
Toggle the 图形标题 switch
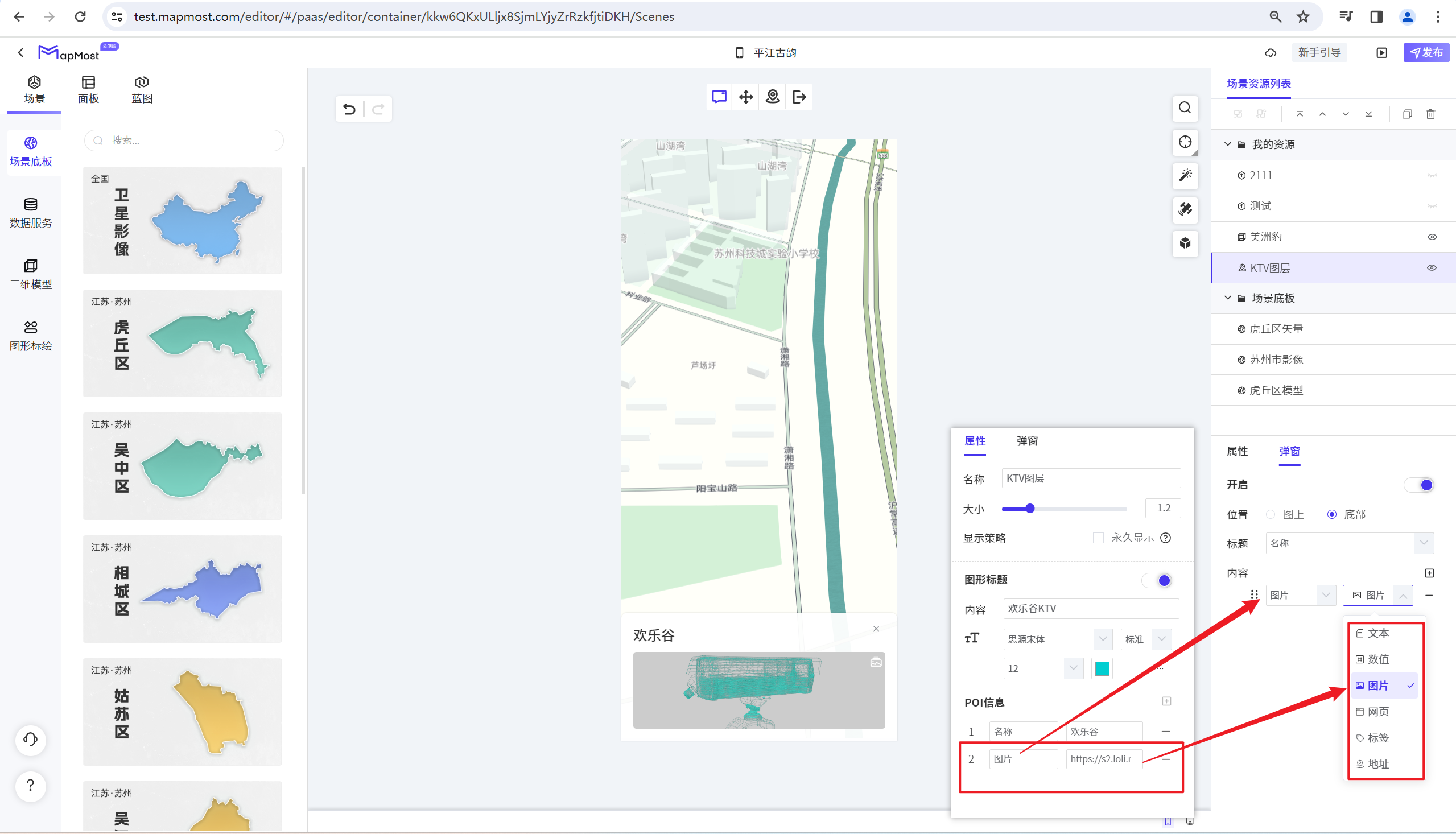[1157, 580]
